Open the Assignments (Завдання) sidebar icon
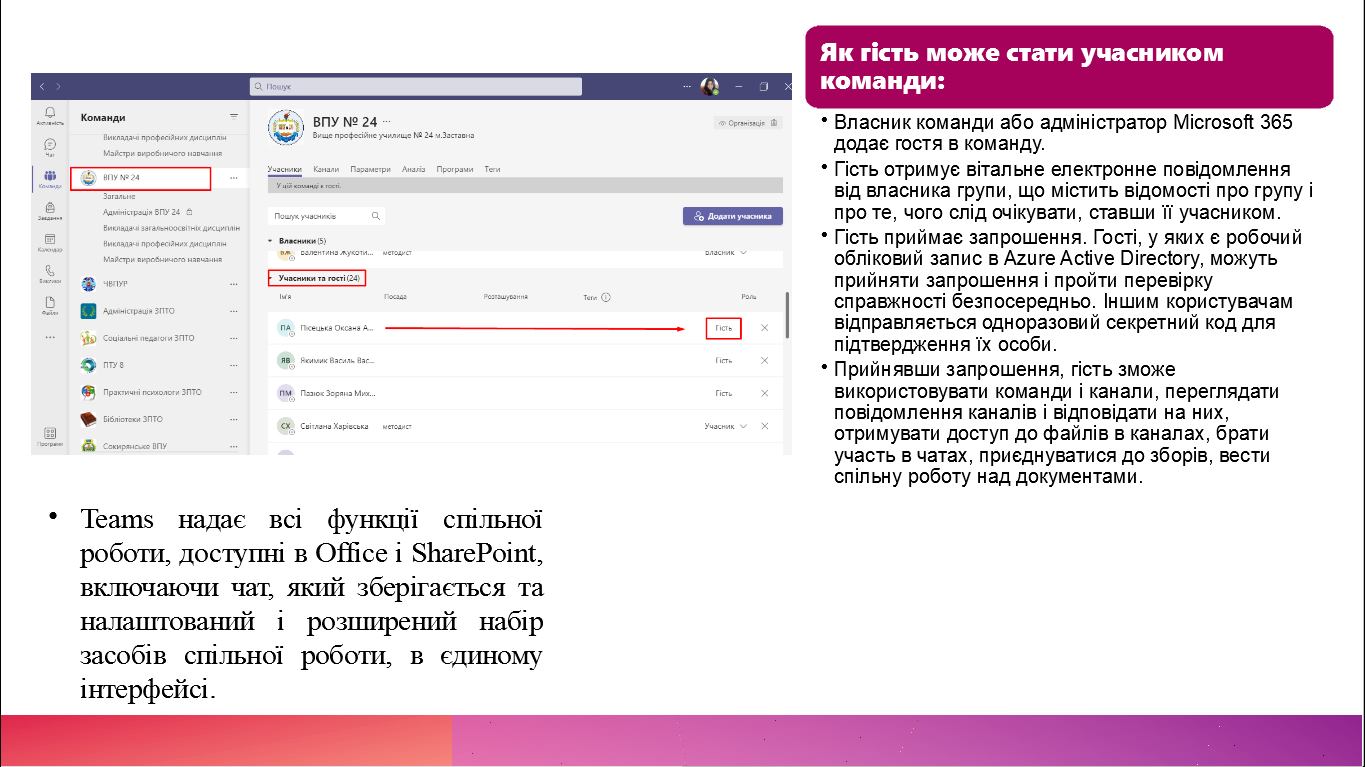The image size is (1365, 767). (50, 210)
